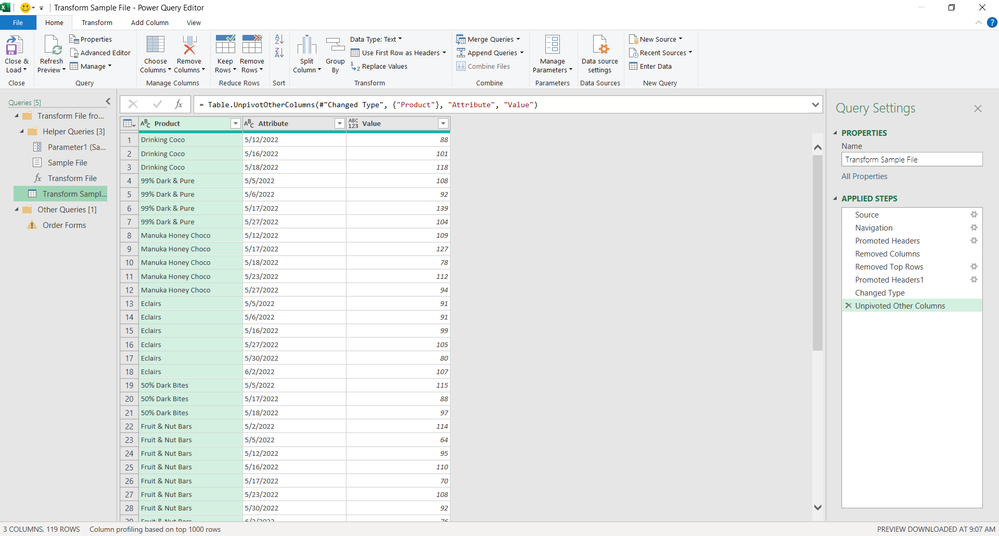Open gear for Promoted Headers1 step
The height and width of the screenshot is (536, 999).
tap(974, 280)
